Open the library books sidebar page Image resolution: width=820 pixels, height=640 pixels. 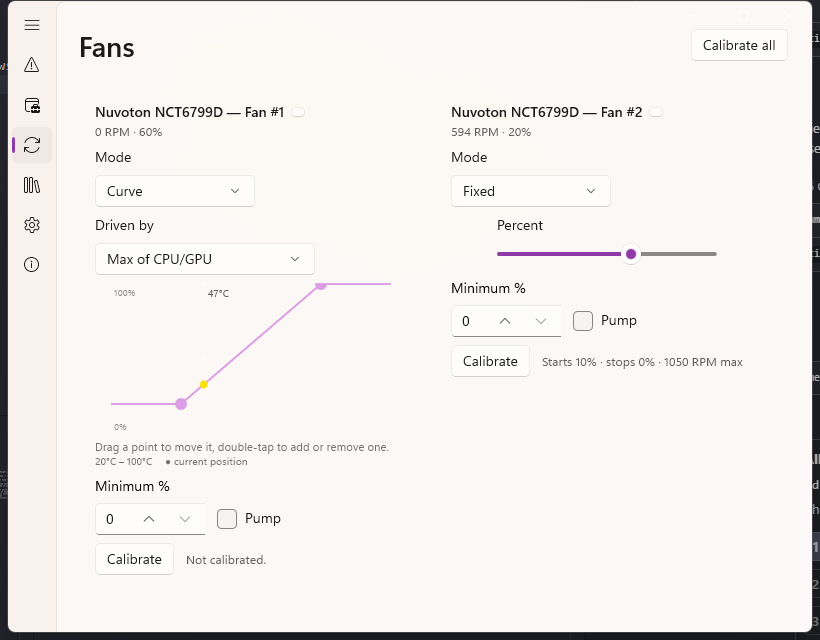pyautogui.click(x=32, y=185)
